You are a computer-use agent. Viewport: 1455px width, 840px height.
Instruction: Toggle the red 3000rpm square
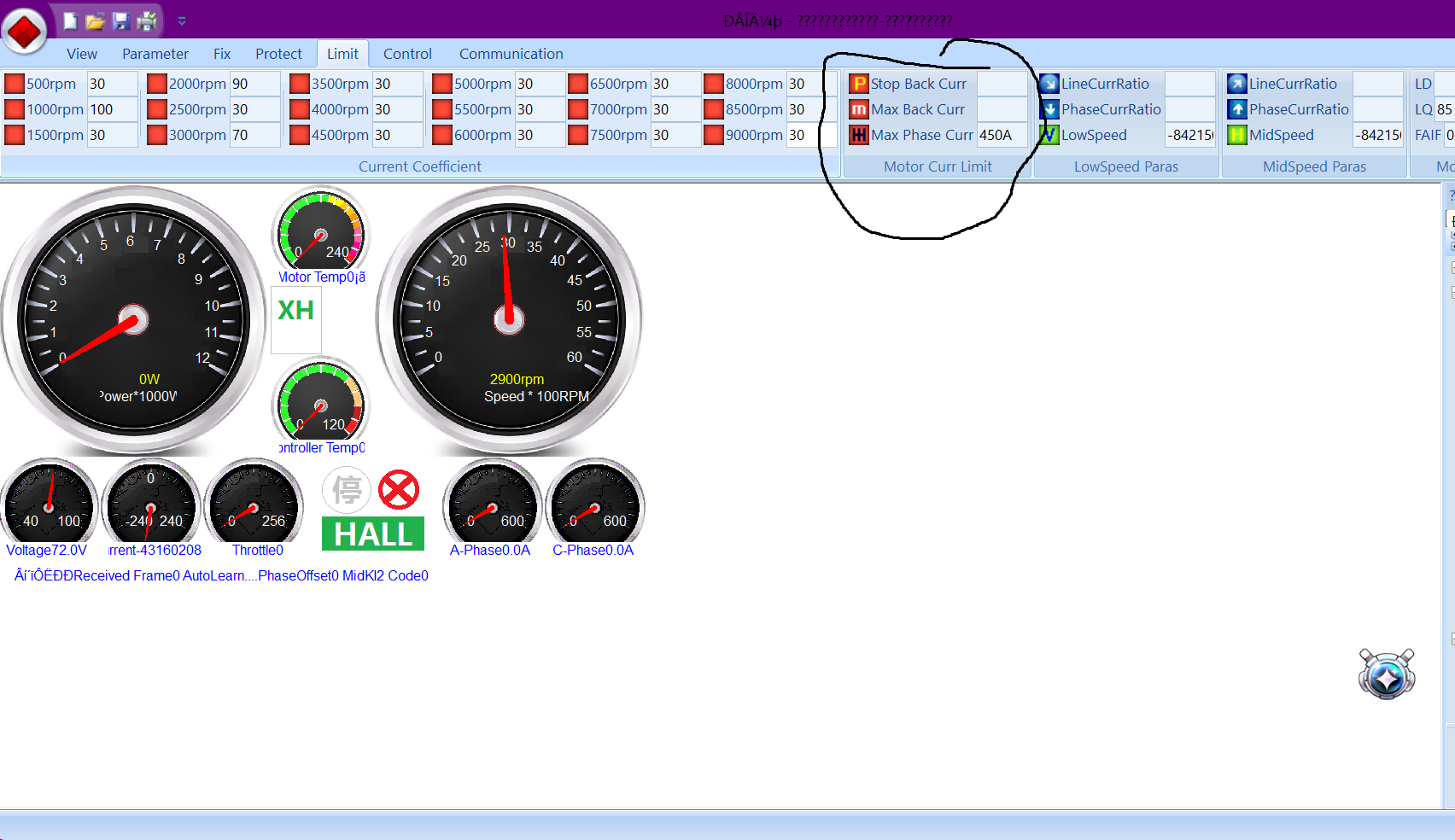[157, 135]
